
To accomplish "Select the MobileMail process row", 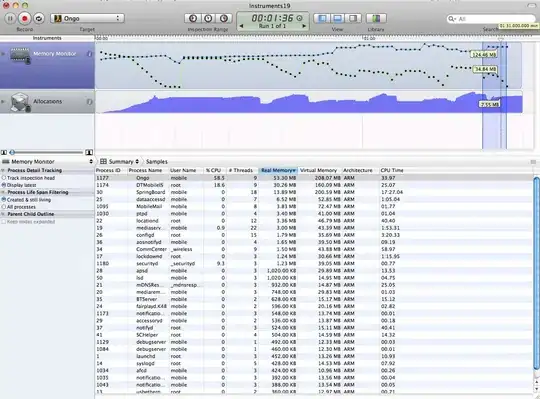I will tap(314, 207).
